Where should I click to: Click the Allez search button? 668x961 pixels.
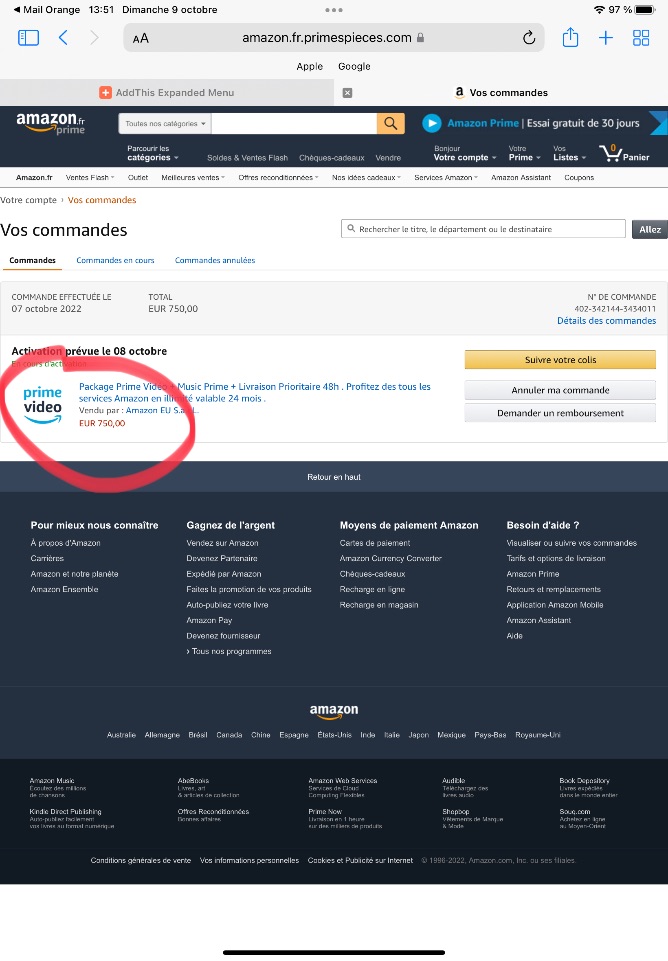650,229
